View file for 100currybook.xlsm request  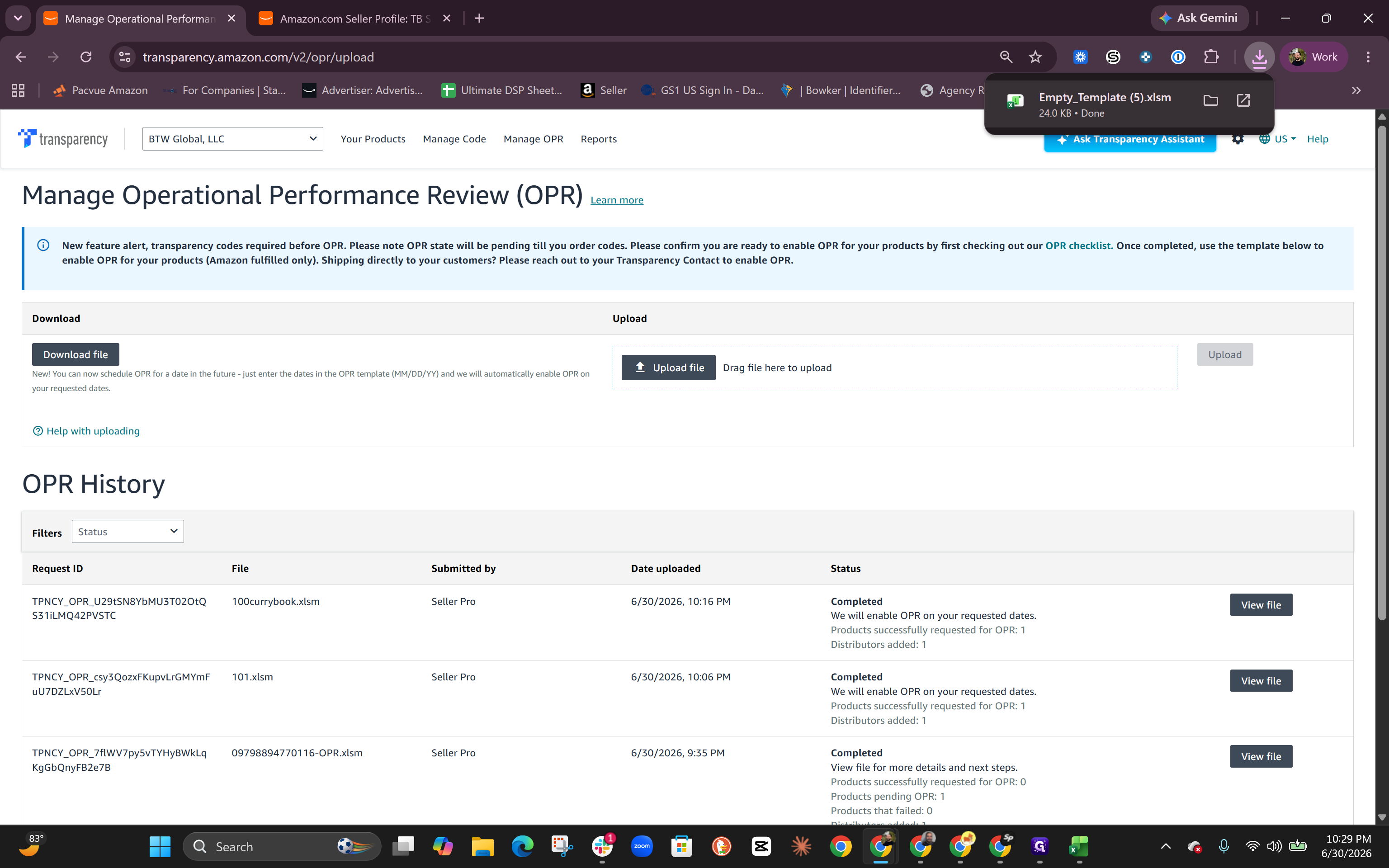1261,604
